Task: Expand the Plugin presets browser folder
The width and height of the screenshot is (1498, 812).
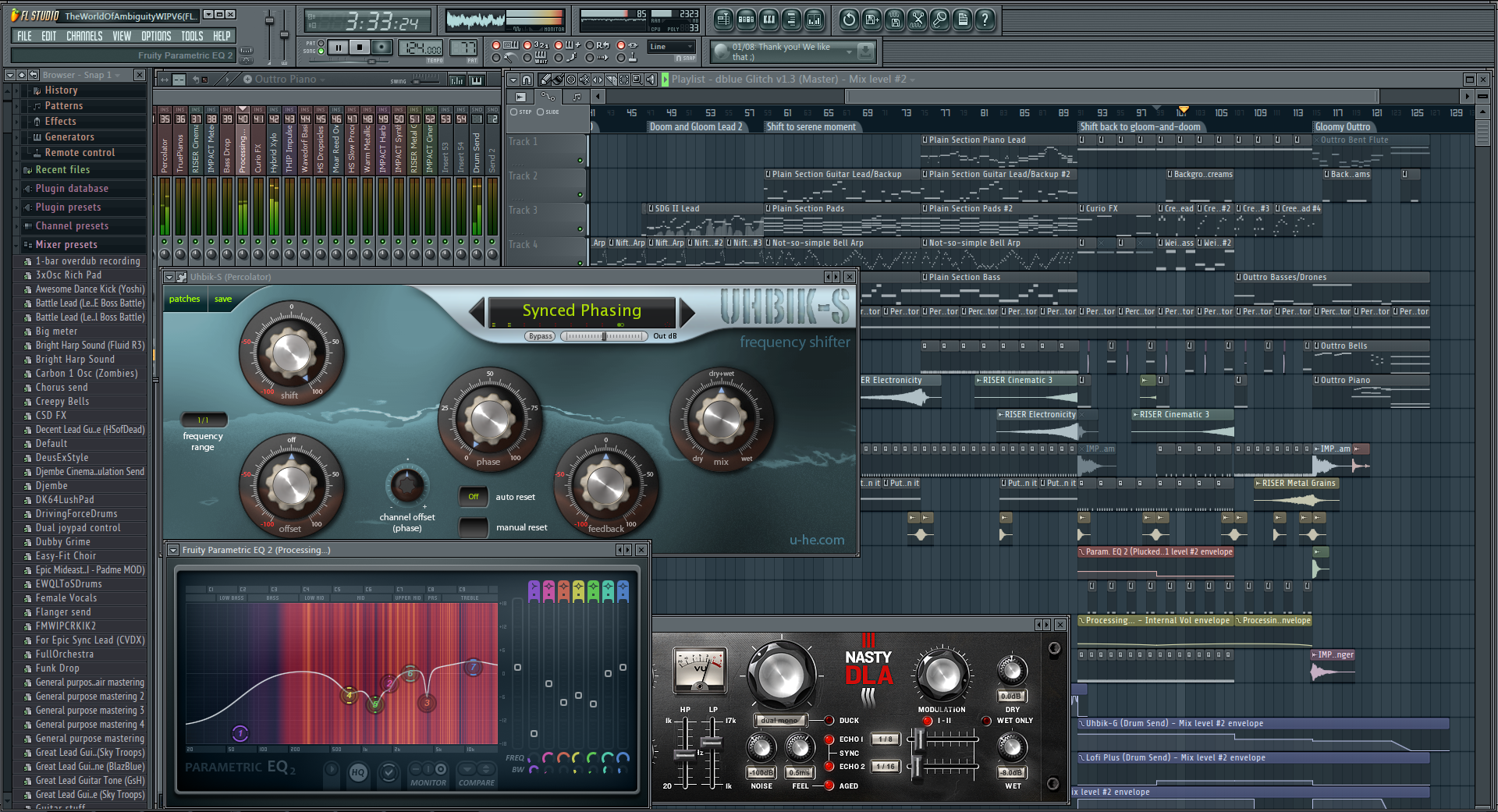Action: 68,207
